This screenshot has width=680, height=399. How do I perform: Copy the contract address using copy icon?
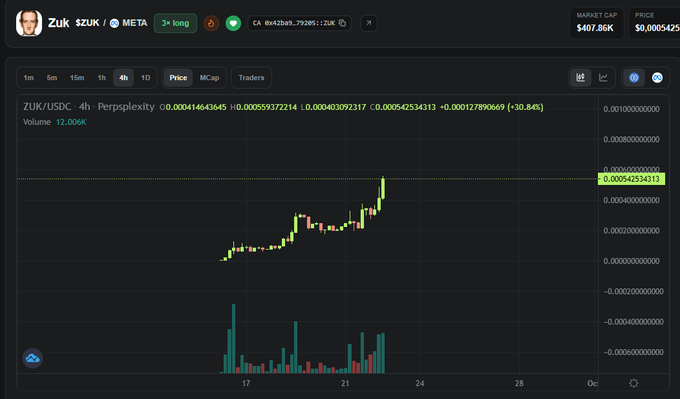(x=342, y=23)
